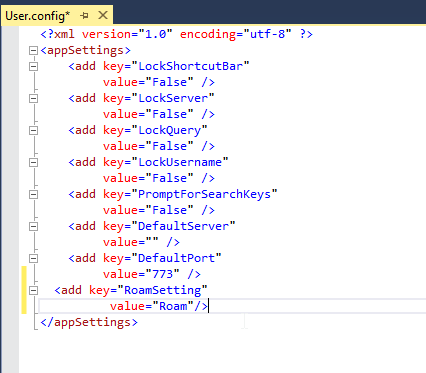
Task: Toggle the pin icon on User.config tab
Action: (x=84, y=15)
